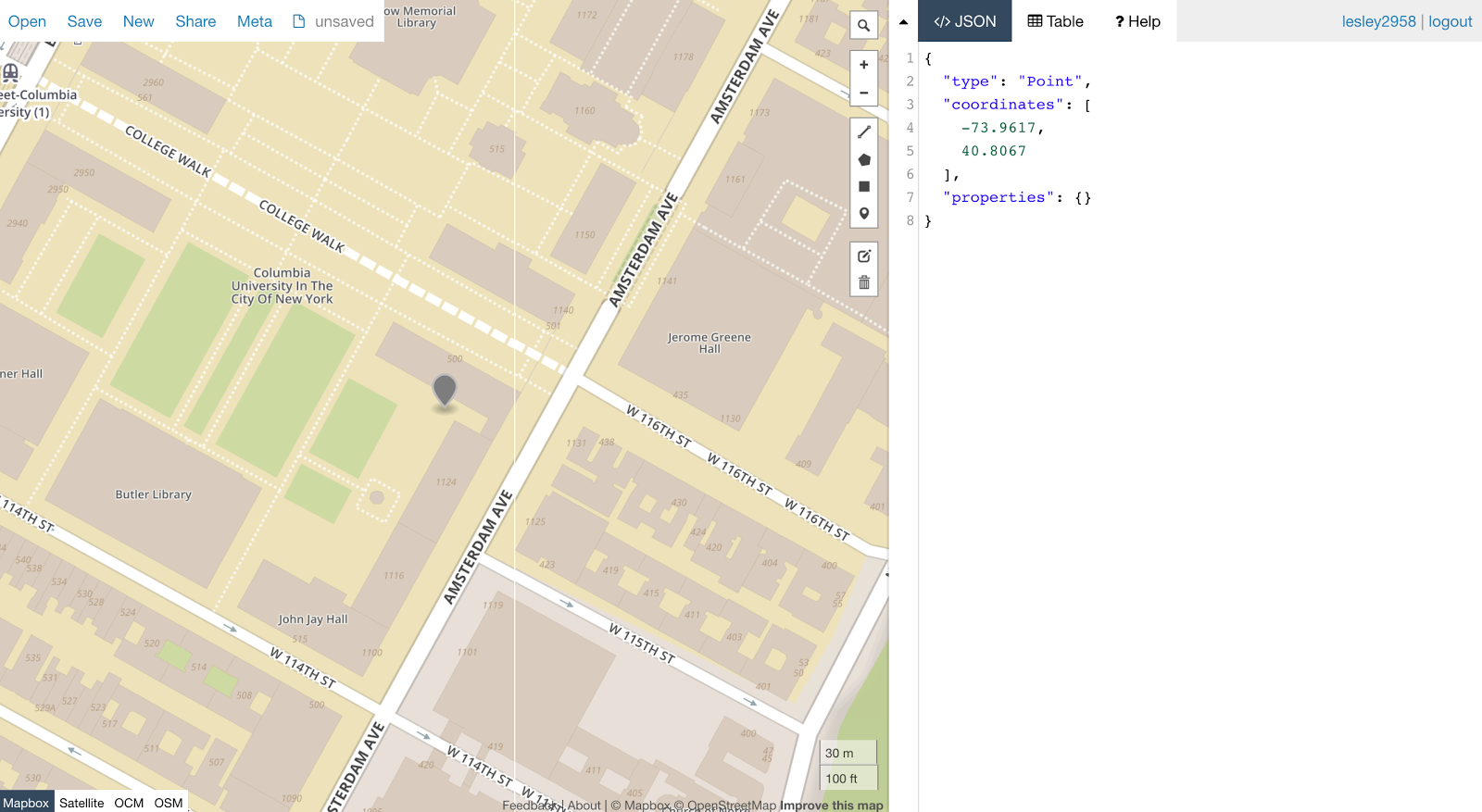The height and width of the screenshot is (812, 1482).
Task: Switch base layer to Satellite
Action: tap(82, 803)
